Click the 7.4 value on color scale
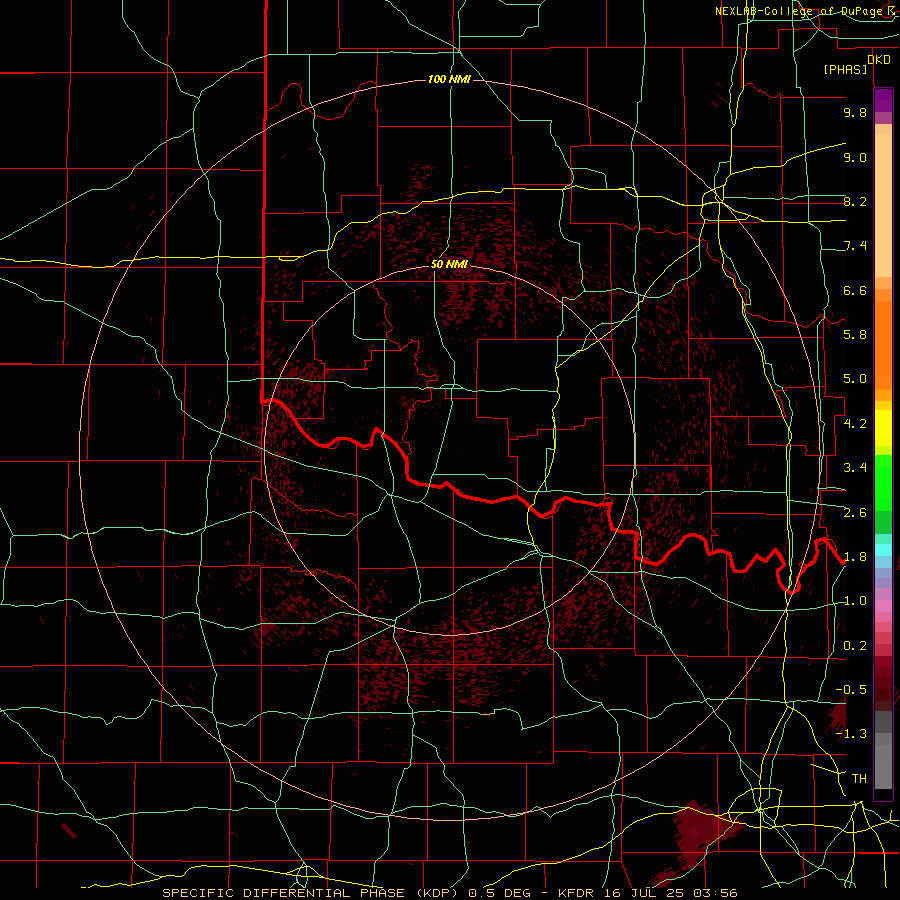Screen dimensions: 900x900 [x=855, y=246]
